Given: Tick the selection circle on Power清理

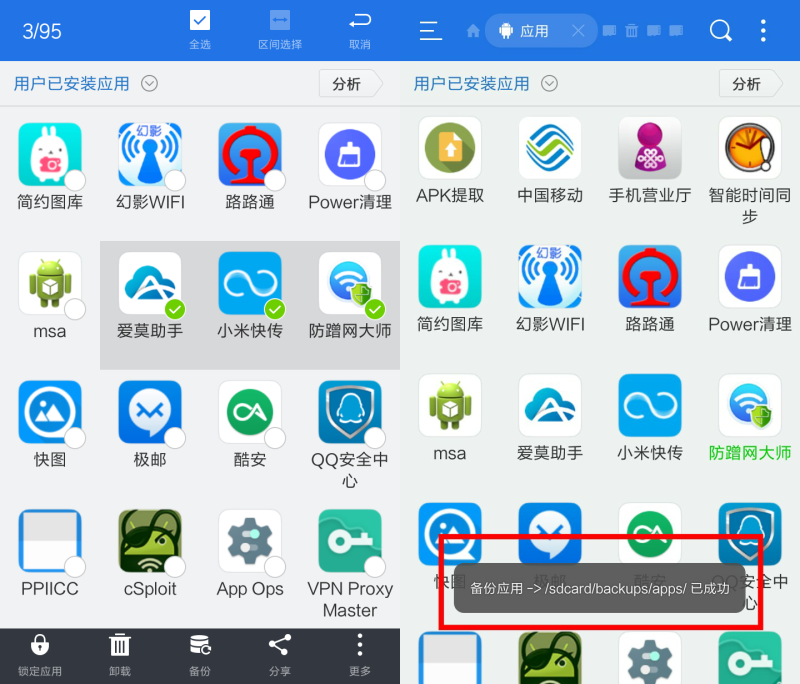Looking at the screenshot, I should [x=375, y=180].
